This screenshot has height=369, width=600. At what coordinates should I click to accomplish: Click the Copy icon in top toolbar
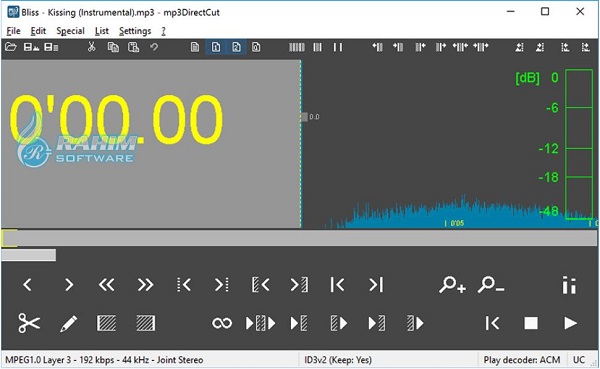[113, 47]
